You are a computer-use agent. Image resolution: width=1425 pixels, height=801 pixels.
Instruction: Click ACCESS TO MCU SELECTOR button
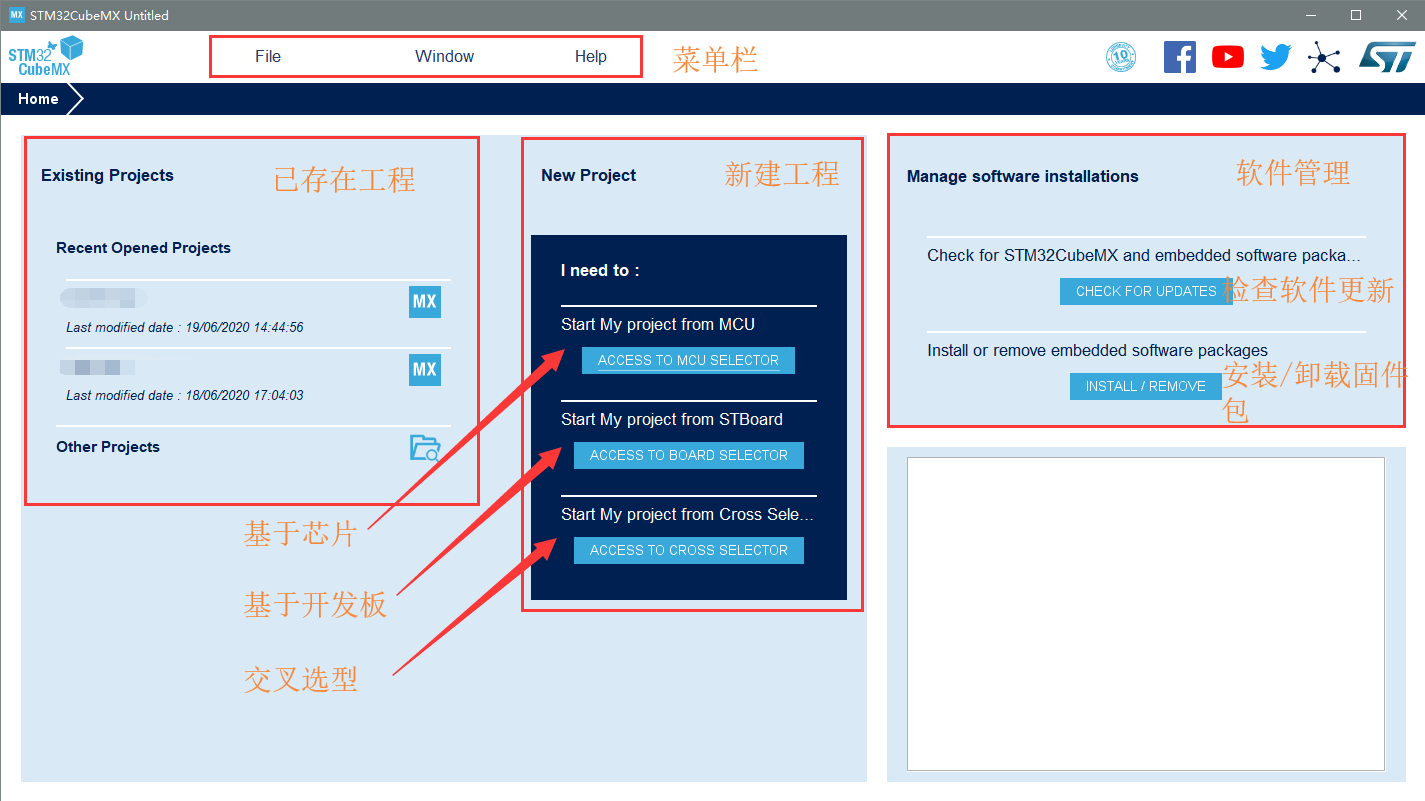[x=688, y=360]
